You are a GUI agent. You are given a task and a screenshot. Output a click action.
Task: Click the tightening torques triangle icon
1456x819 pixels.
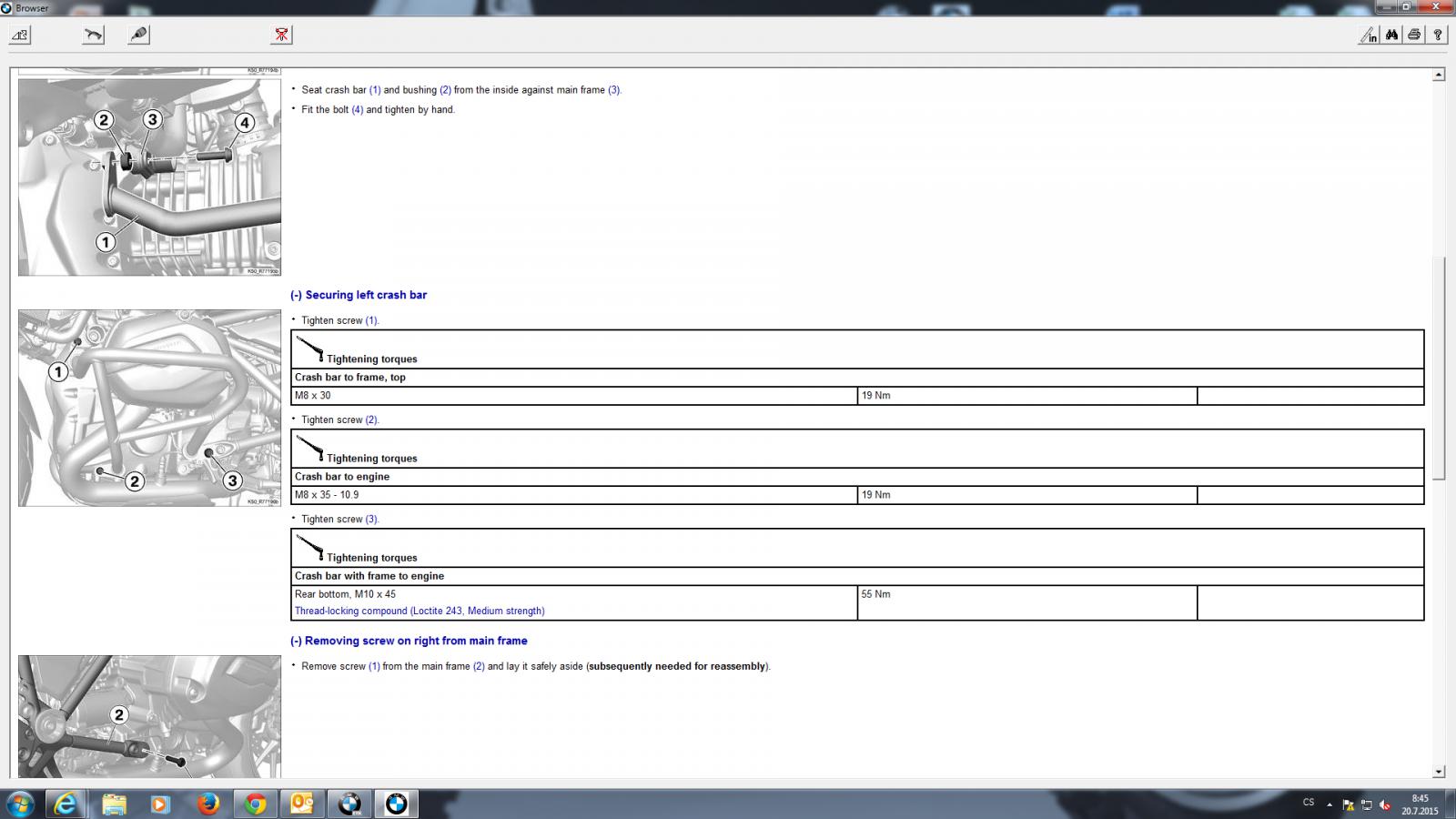coord(20,35)
